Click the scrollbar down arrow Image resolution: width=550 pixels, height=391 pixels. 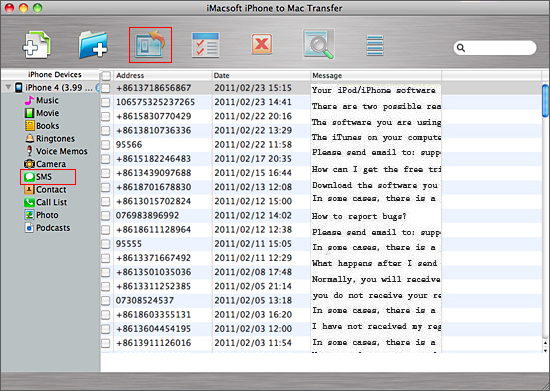pyautogui.click(x=545, y=350)
